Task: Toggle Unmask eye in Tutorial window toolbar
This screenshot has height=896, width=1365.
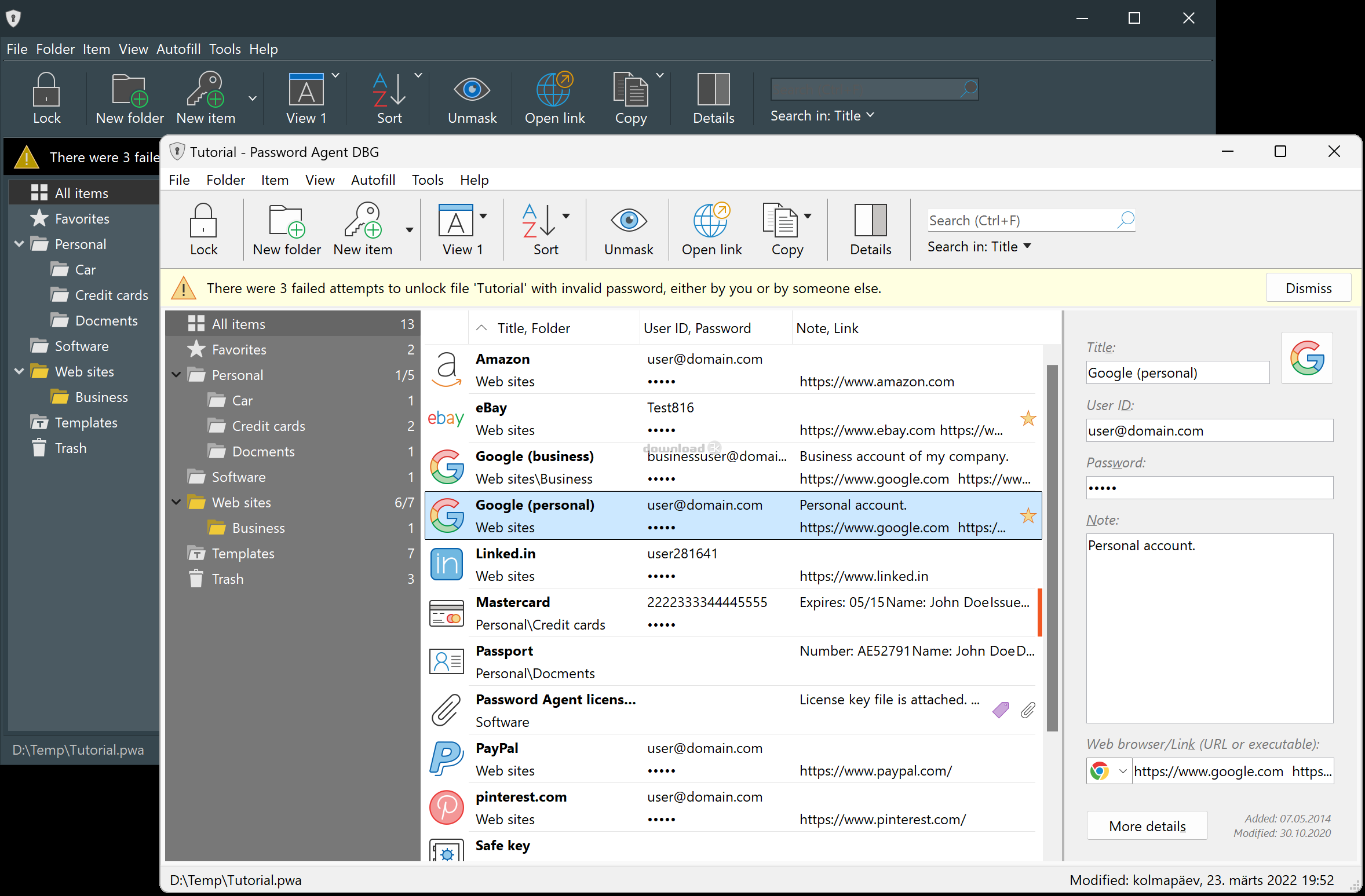Action: (629, 220)
